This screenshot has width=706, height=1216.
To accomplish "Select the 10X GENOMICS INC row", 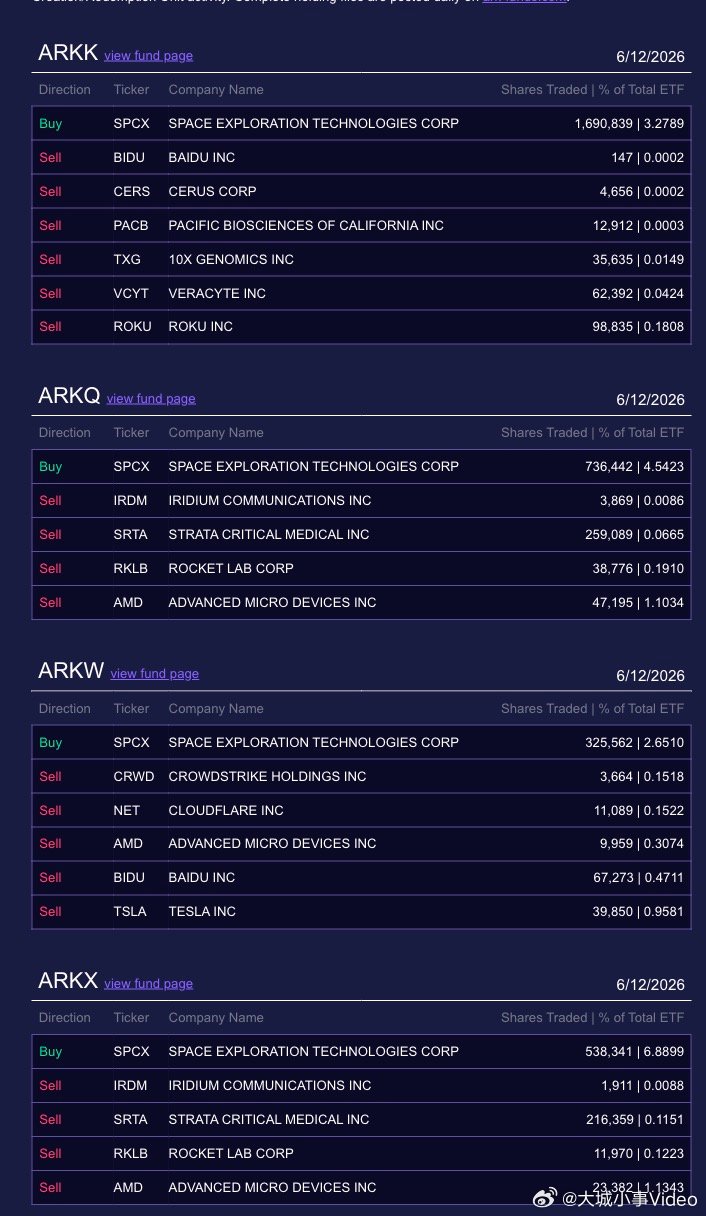I will [361, 260].
